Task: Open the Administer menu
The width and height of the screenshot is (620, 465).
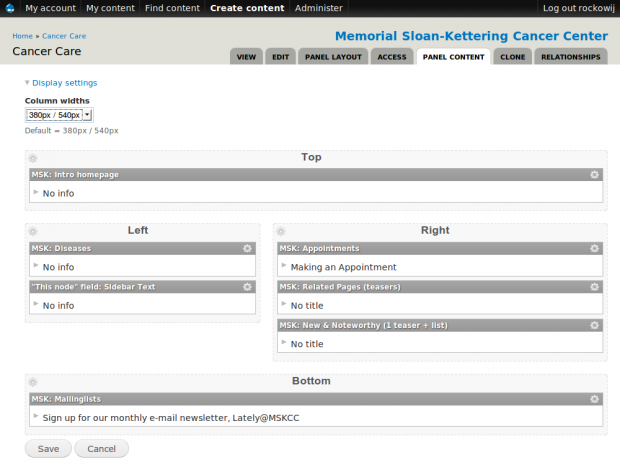Action: click(x=319, y=8)
